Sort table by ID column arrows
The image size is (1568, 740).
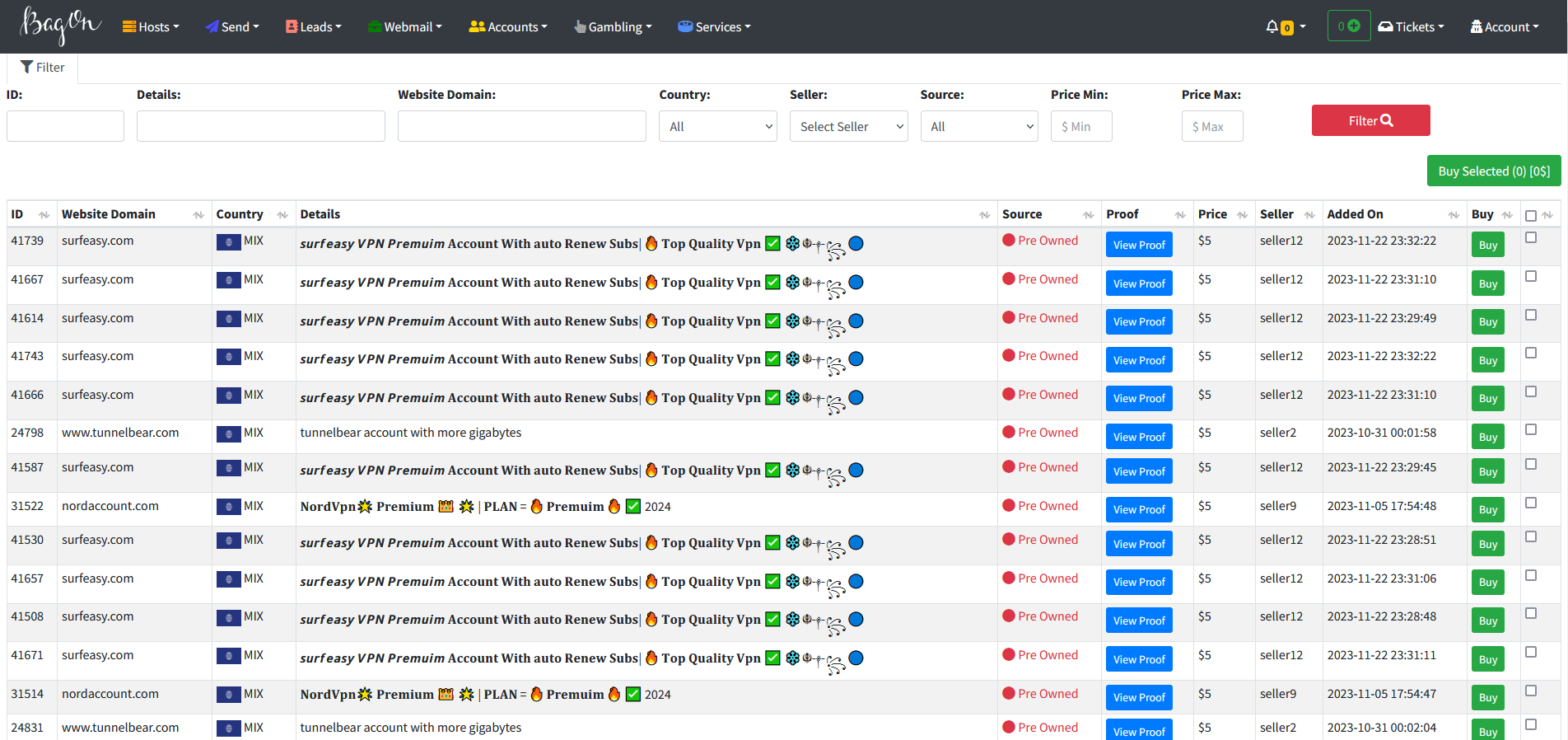coord(44,215)
